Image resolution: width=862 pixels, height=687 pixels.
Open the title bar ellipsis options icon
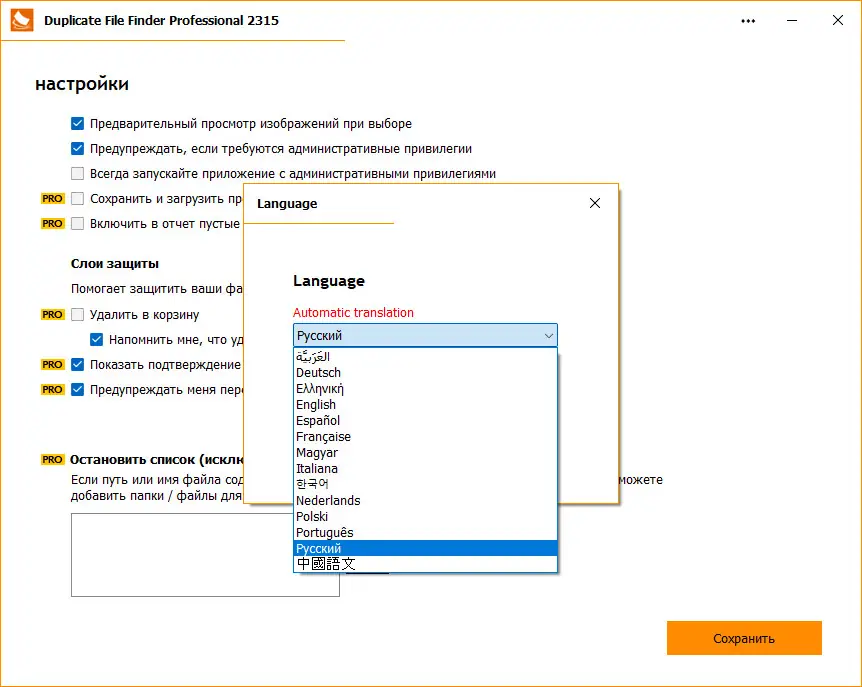coord(748,20)
